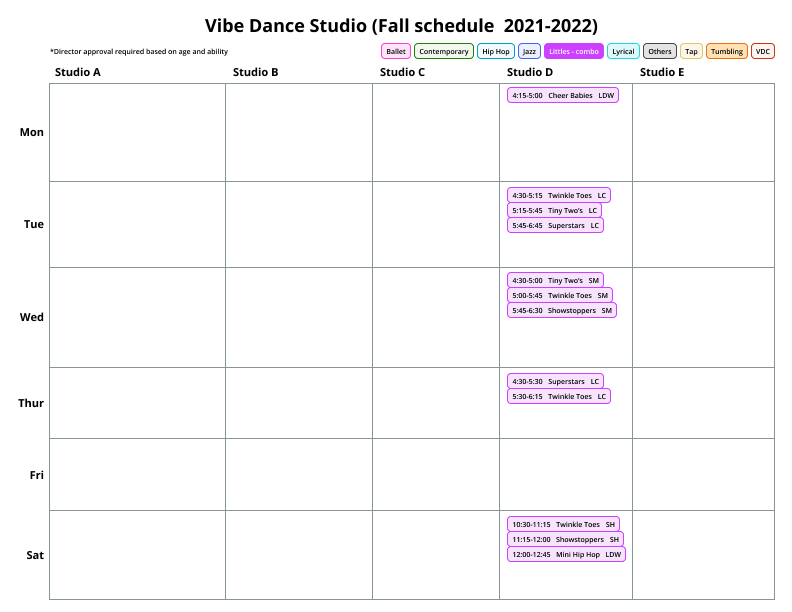Click Thursday 4:30-5:30 Superstars class
Screen dimensions: 792x612
click(x=555, y=381)
